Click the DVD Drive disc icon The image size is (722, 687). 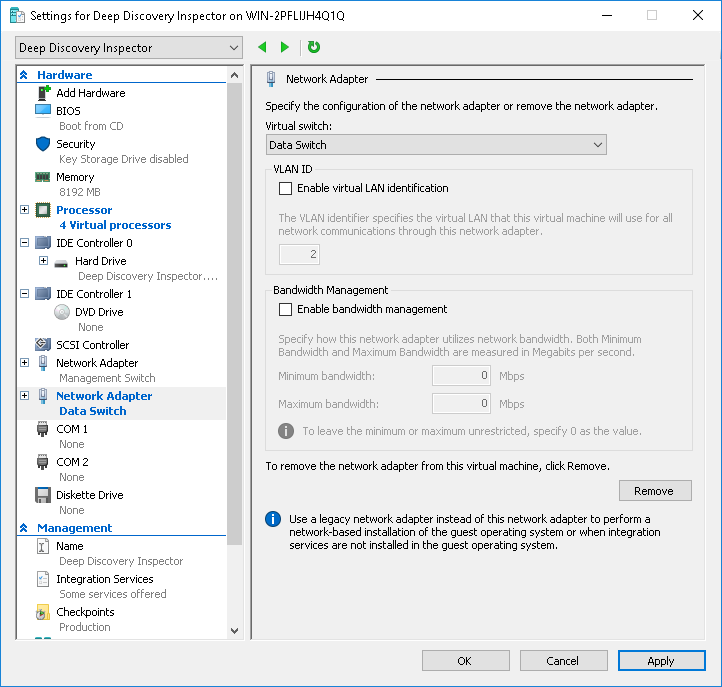click(62, 312)
